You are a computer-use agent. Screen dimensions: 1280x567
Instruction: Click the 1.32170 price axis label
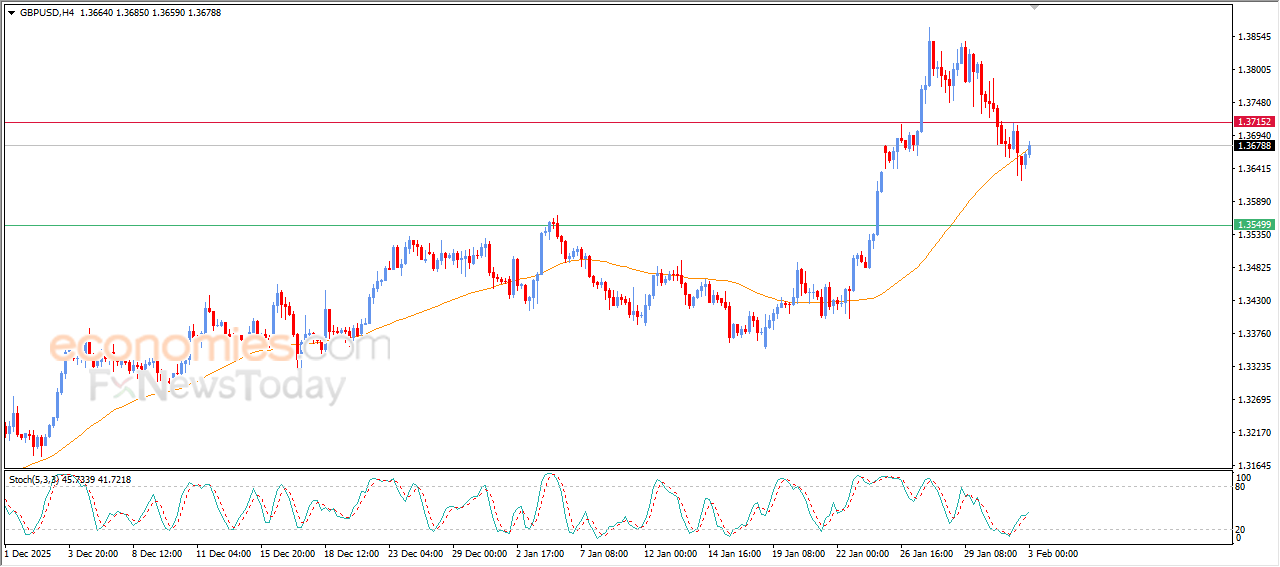coord(1254,433)
